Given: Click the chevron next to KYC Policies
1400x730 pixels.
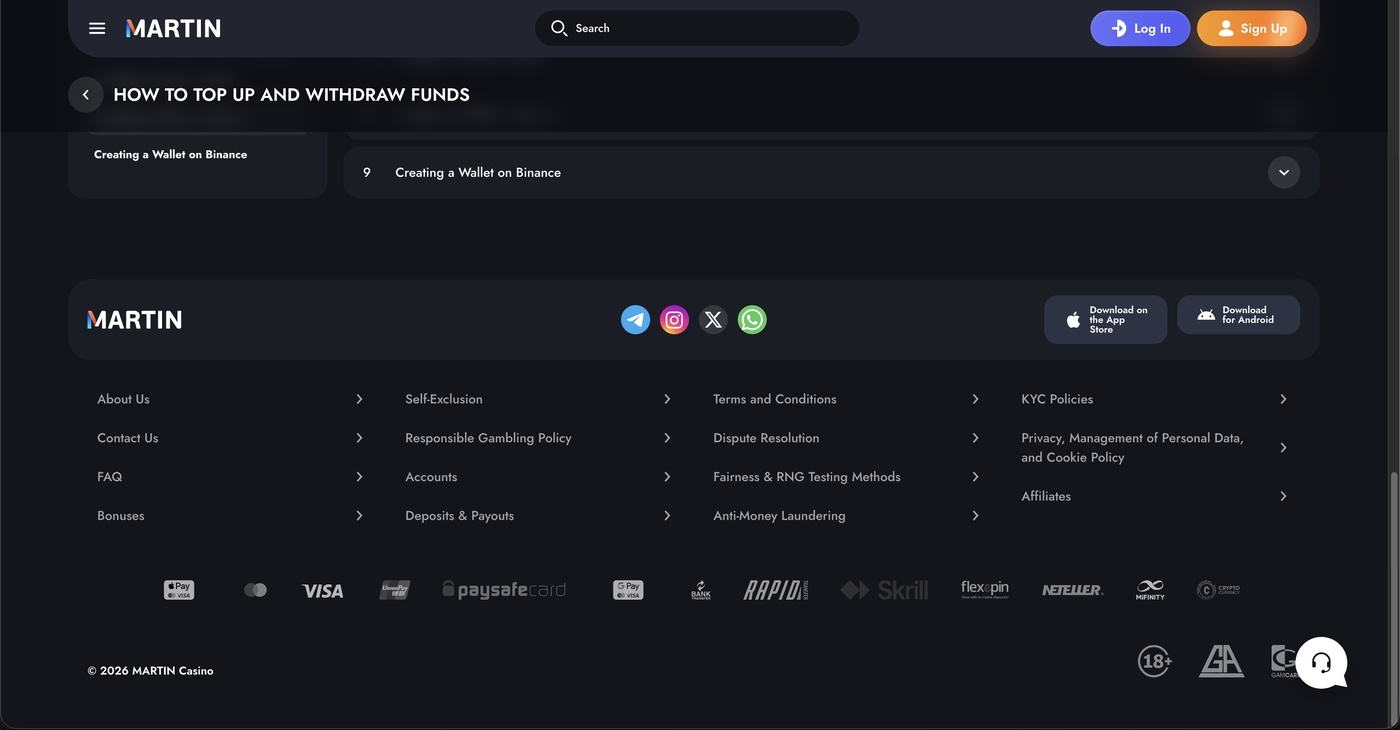Looking at the screenshot, I should (1283, 399).
